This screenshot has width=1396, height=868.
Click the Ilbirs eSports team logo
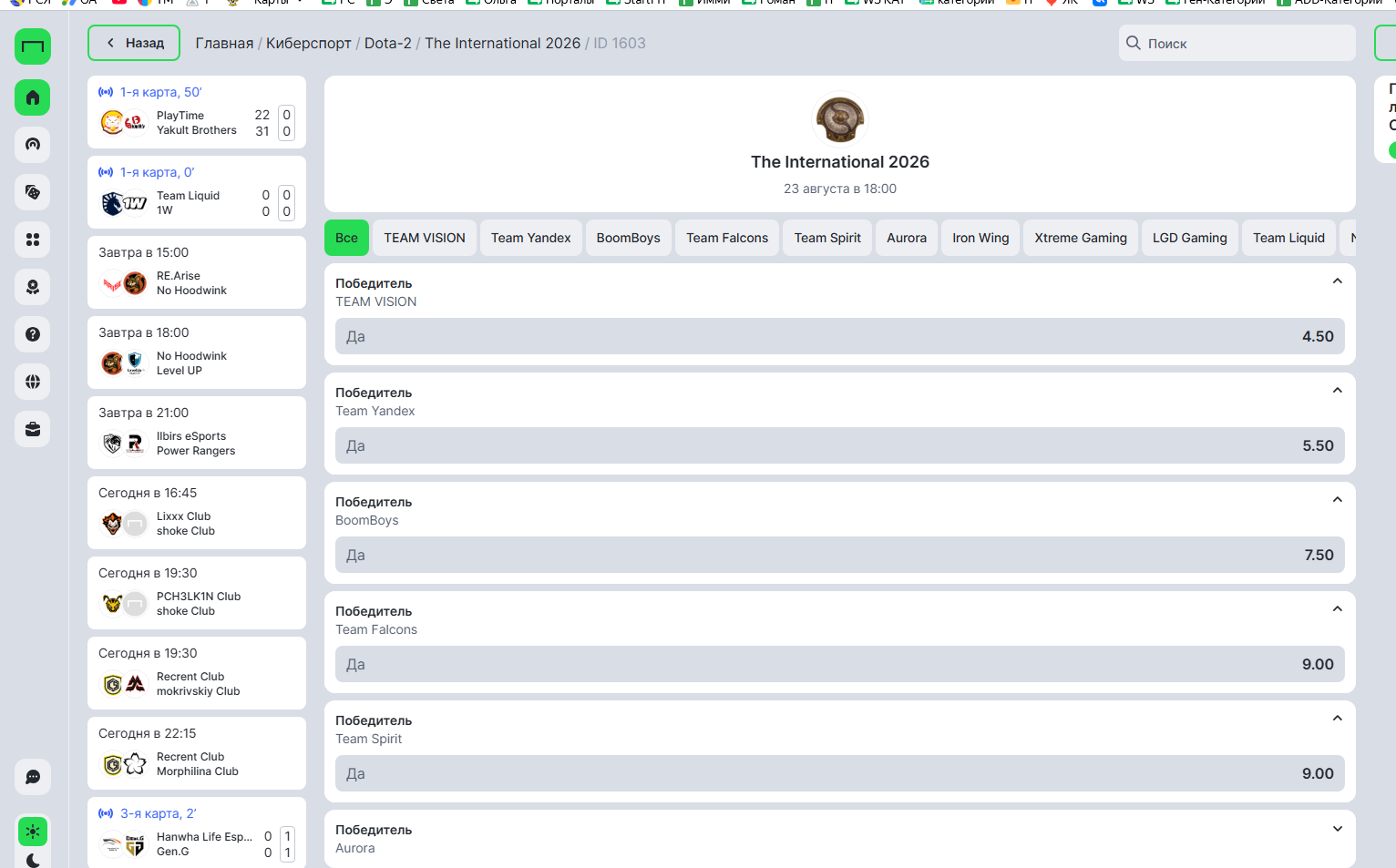[112, 444]
